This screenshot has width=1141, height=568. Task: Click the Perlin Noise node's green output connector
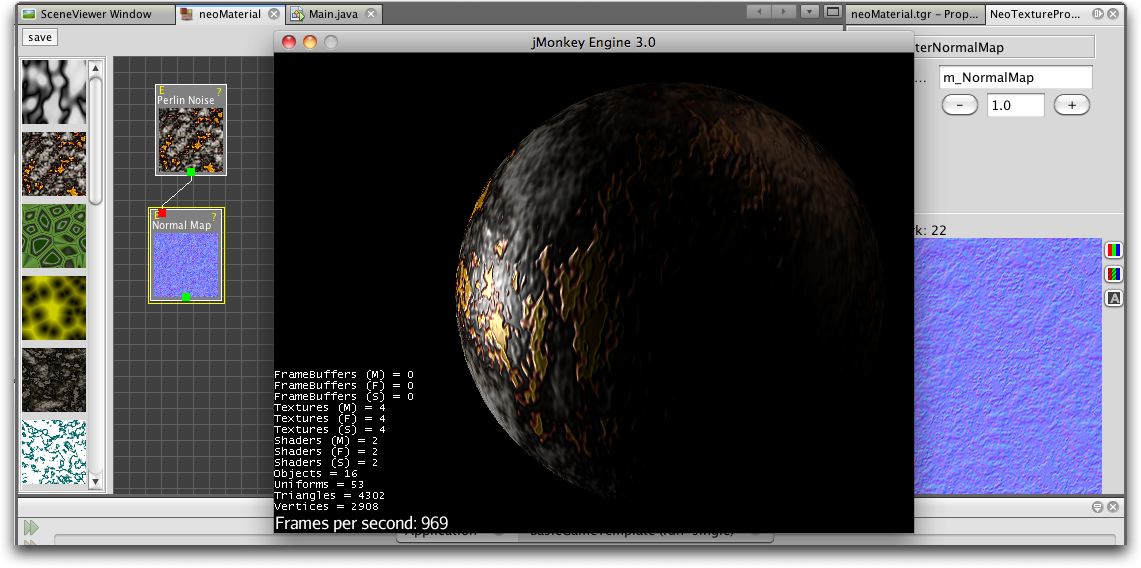(x=191, y=172)
